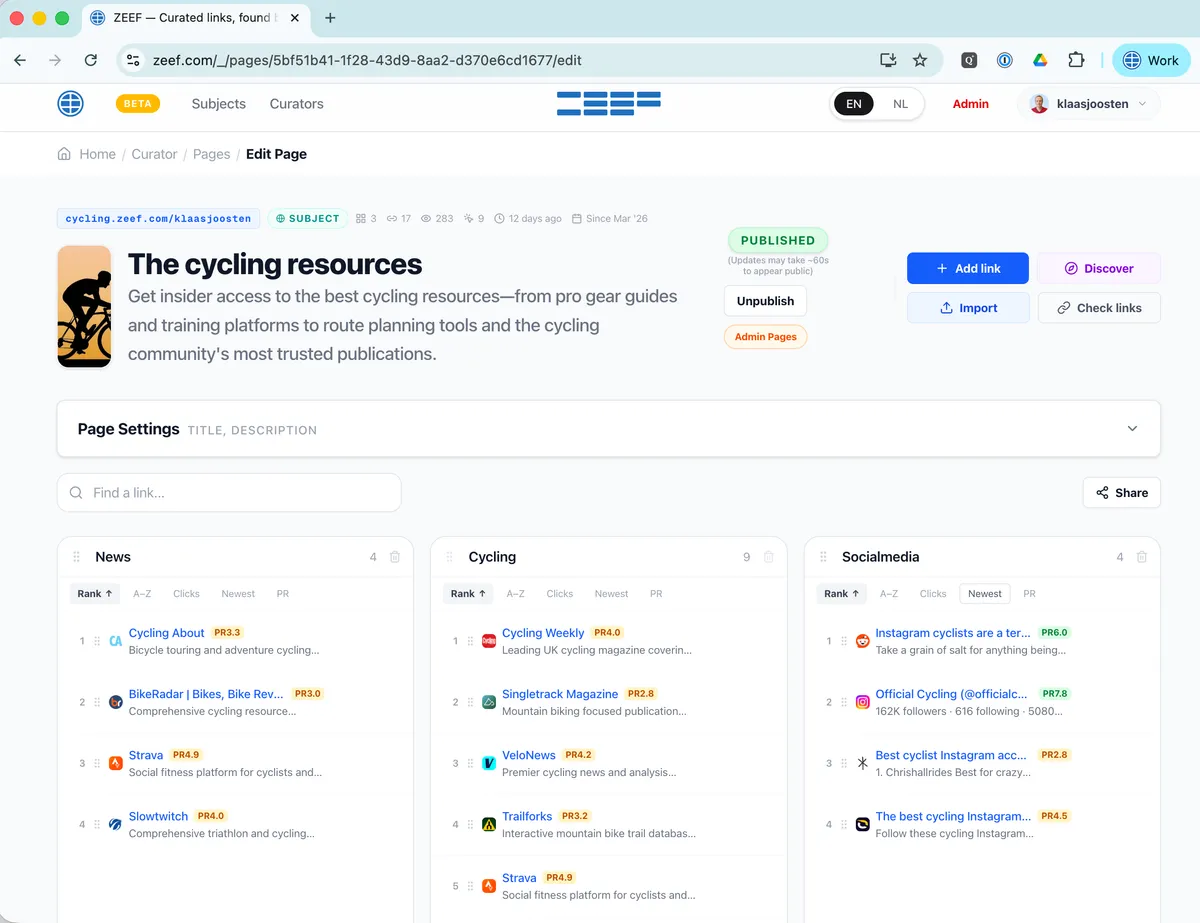Click the Check links button
This screenshot has width=1200, height=923.
(x=1099, y=308)
